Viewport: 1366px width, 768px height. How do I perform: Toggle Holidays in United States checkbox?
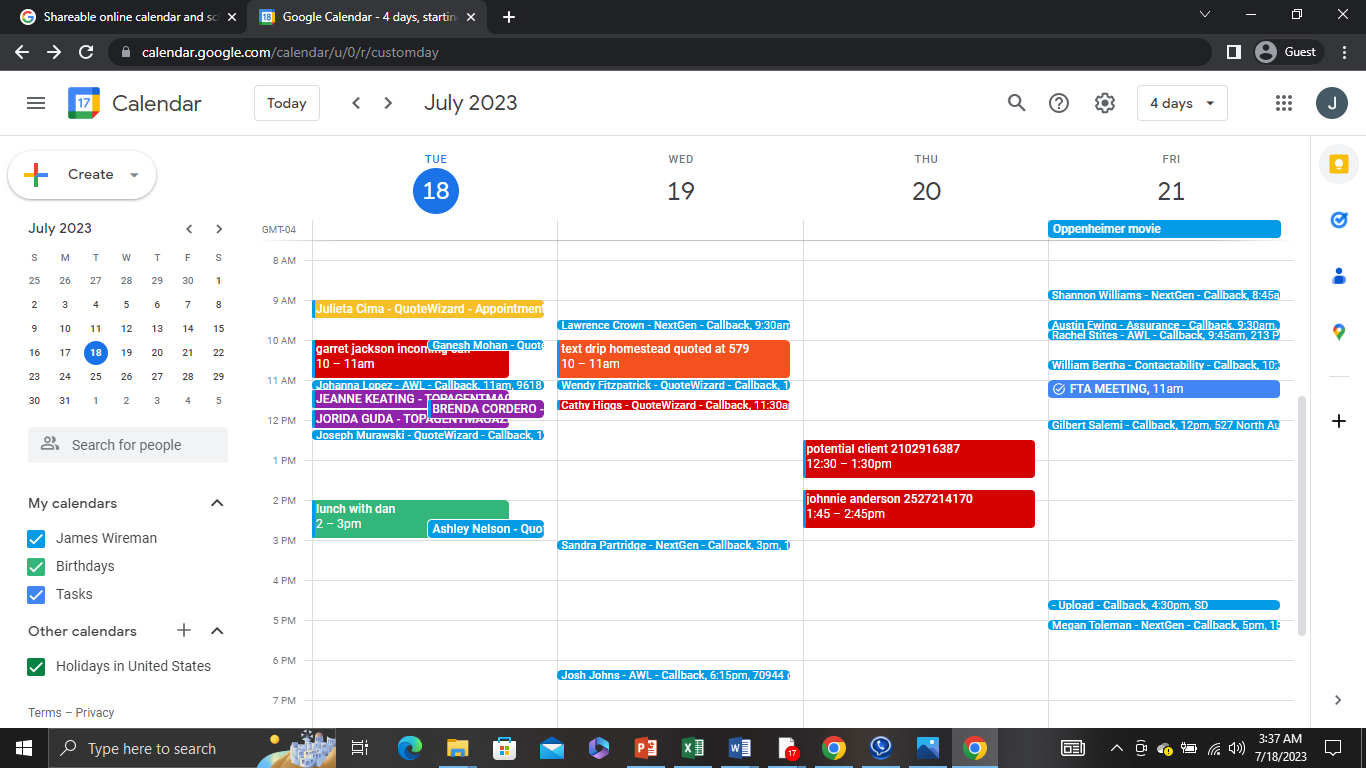tap(36, 666)
